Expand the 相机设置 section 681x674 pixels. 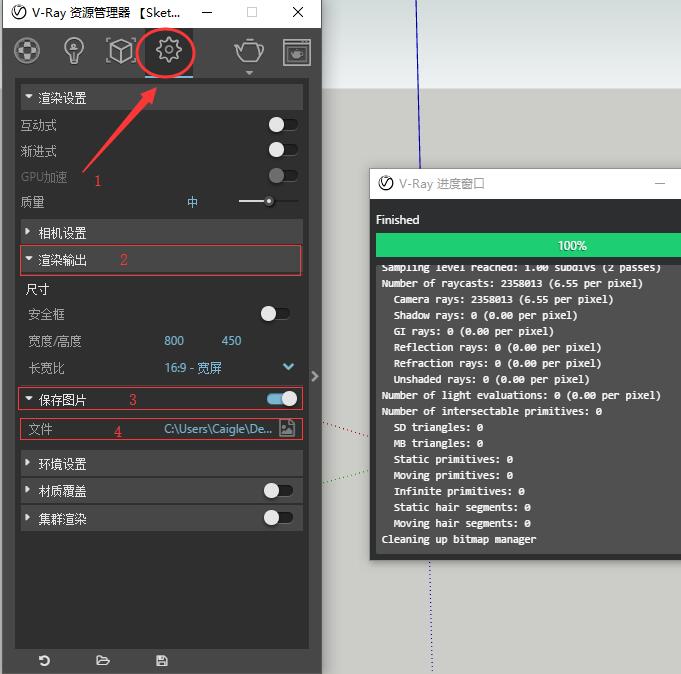click(x=162, y=232)
